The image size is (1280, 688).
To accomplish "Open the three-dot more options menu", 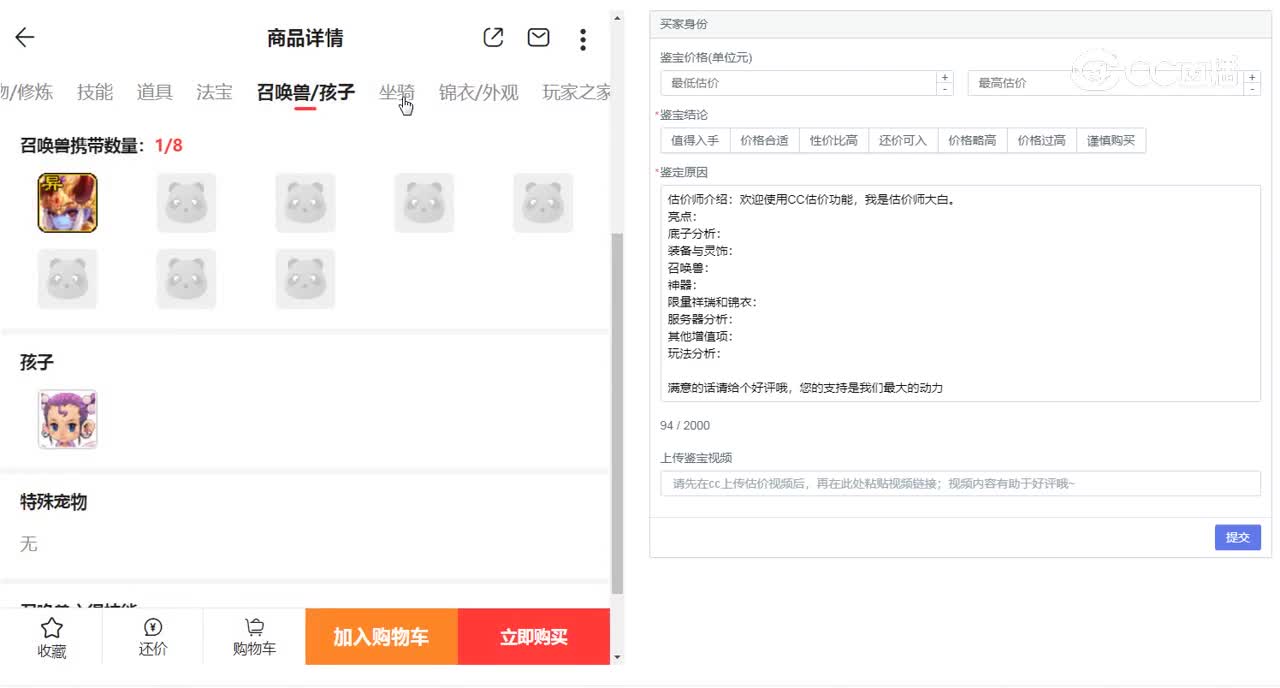I will 583,39.
